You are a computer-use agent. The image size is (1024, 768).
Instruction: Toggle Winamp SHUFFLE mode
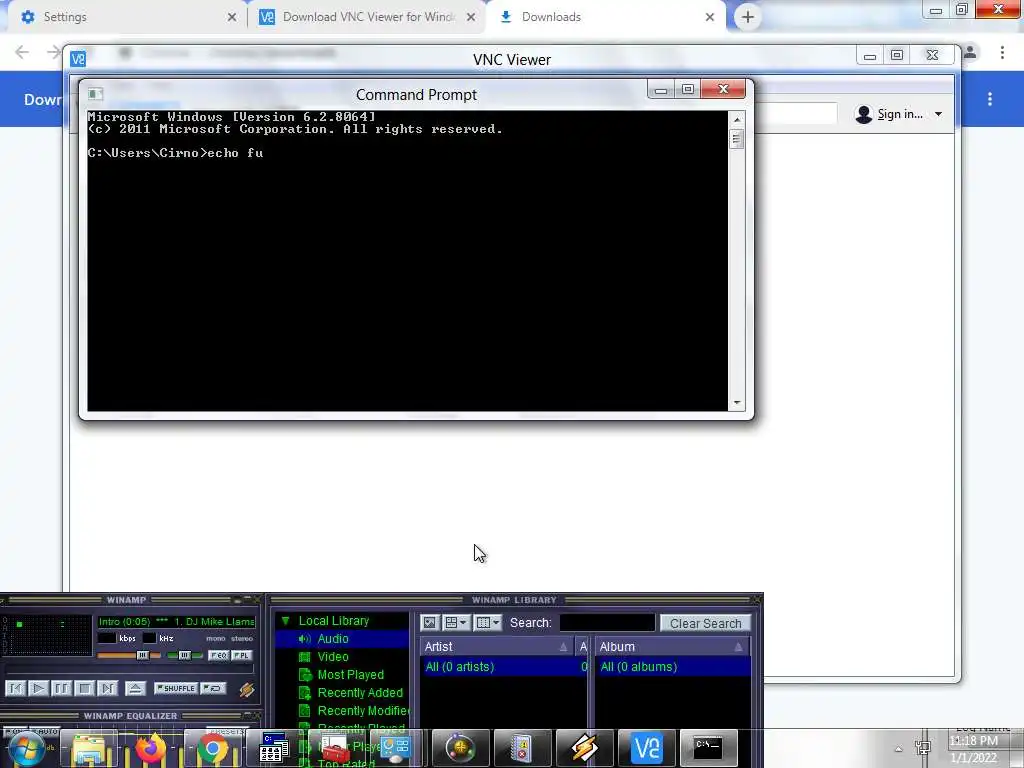(176, 688)
